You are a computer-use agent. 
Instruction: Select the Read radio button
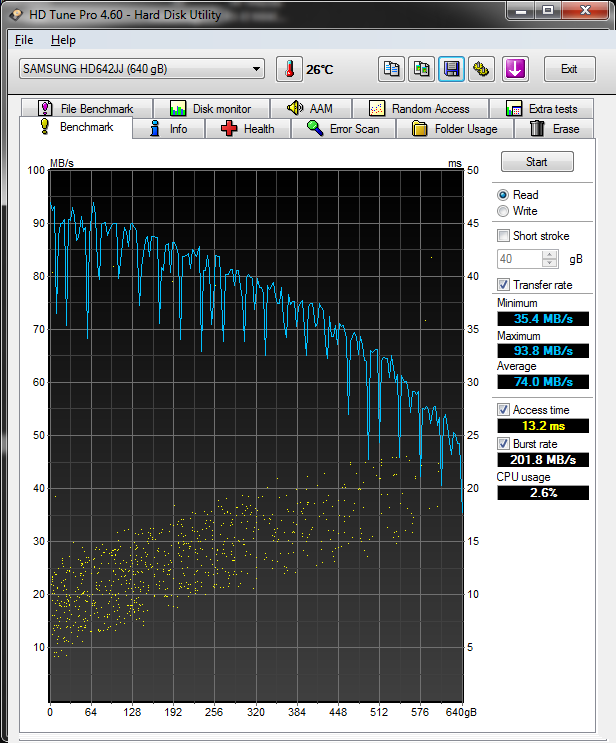coord(503,195)
